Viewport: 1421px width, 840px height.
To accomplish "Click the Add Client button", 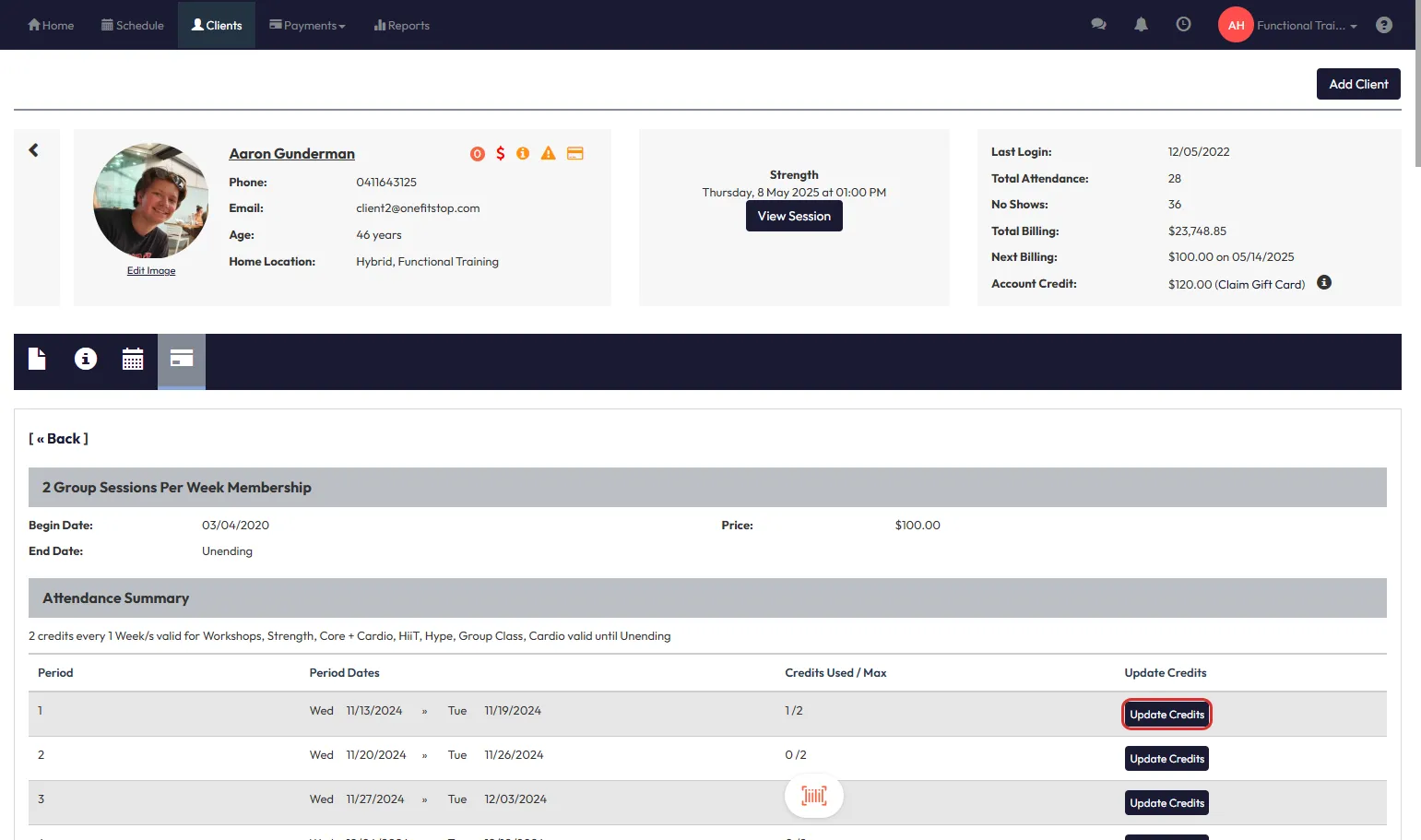I will (1357, 84).
